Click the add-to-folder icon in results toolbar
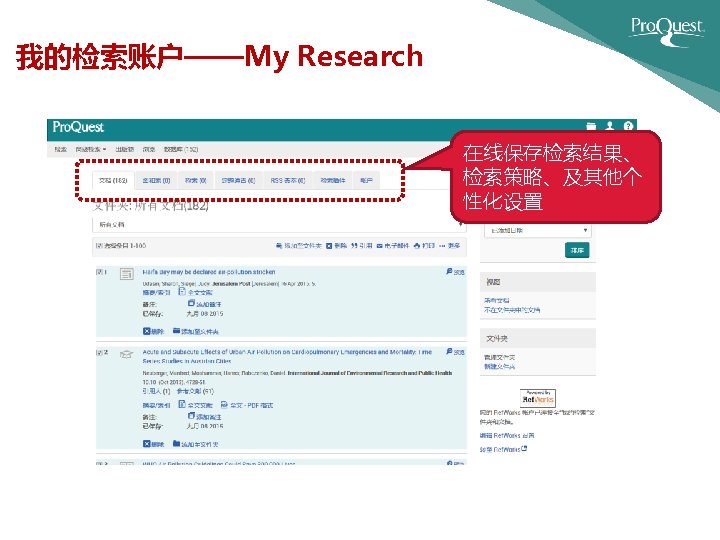 pos(279,246)
